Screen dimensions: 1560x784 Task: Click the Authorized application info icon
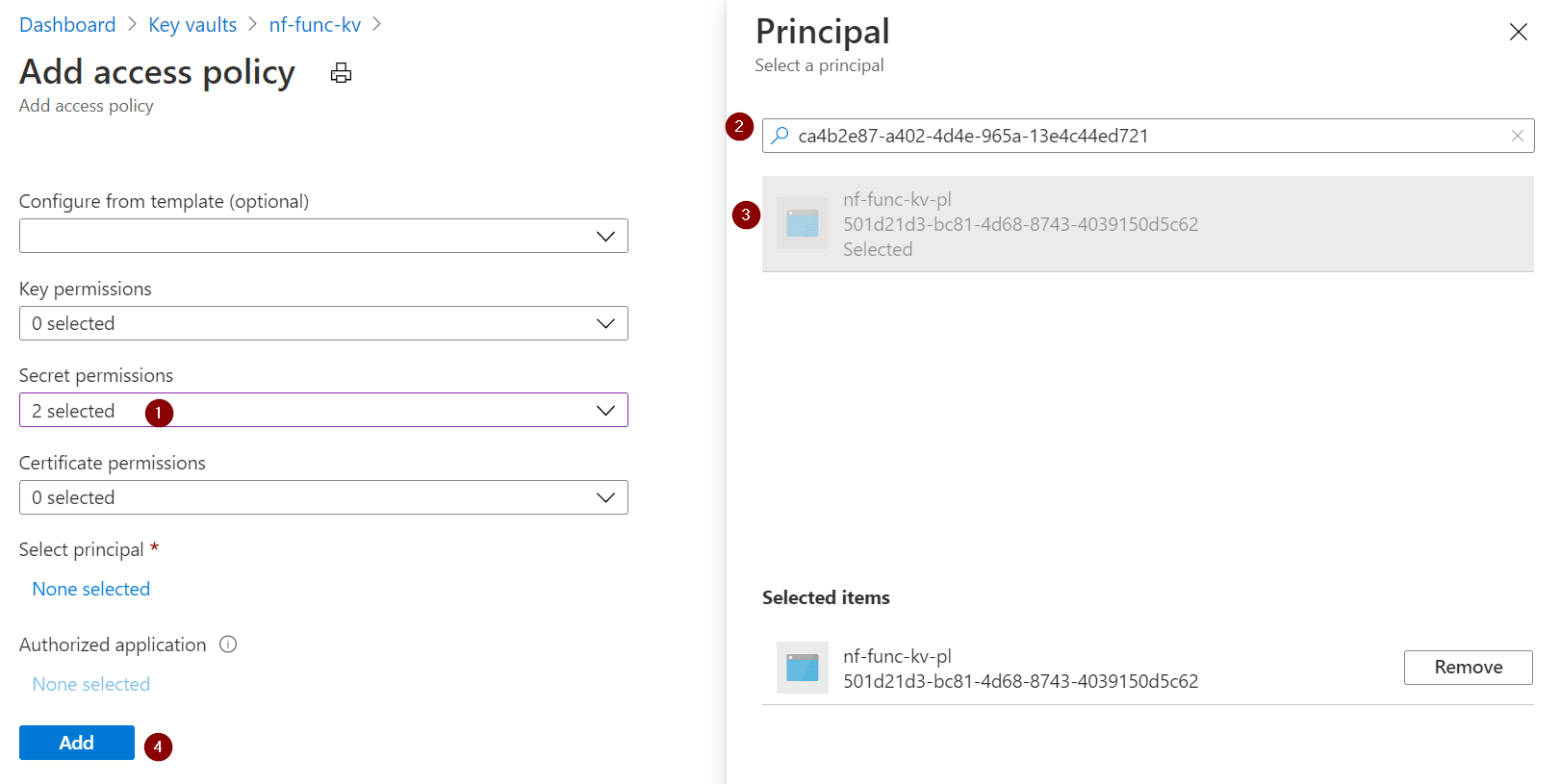click(228, 645)
